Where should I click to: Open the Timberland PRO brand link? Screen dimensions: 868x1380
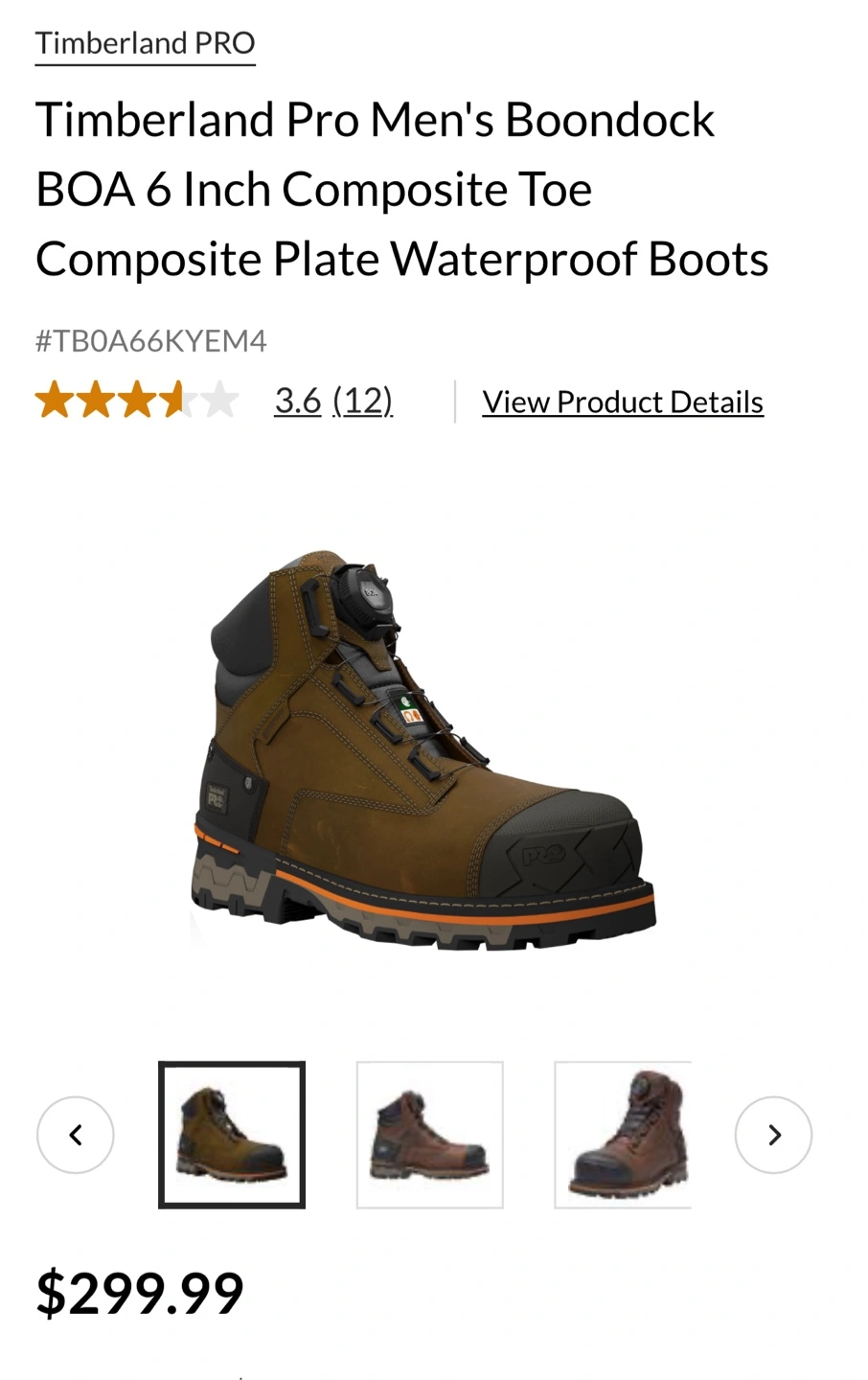click(x=145, y=43)
